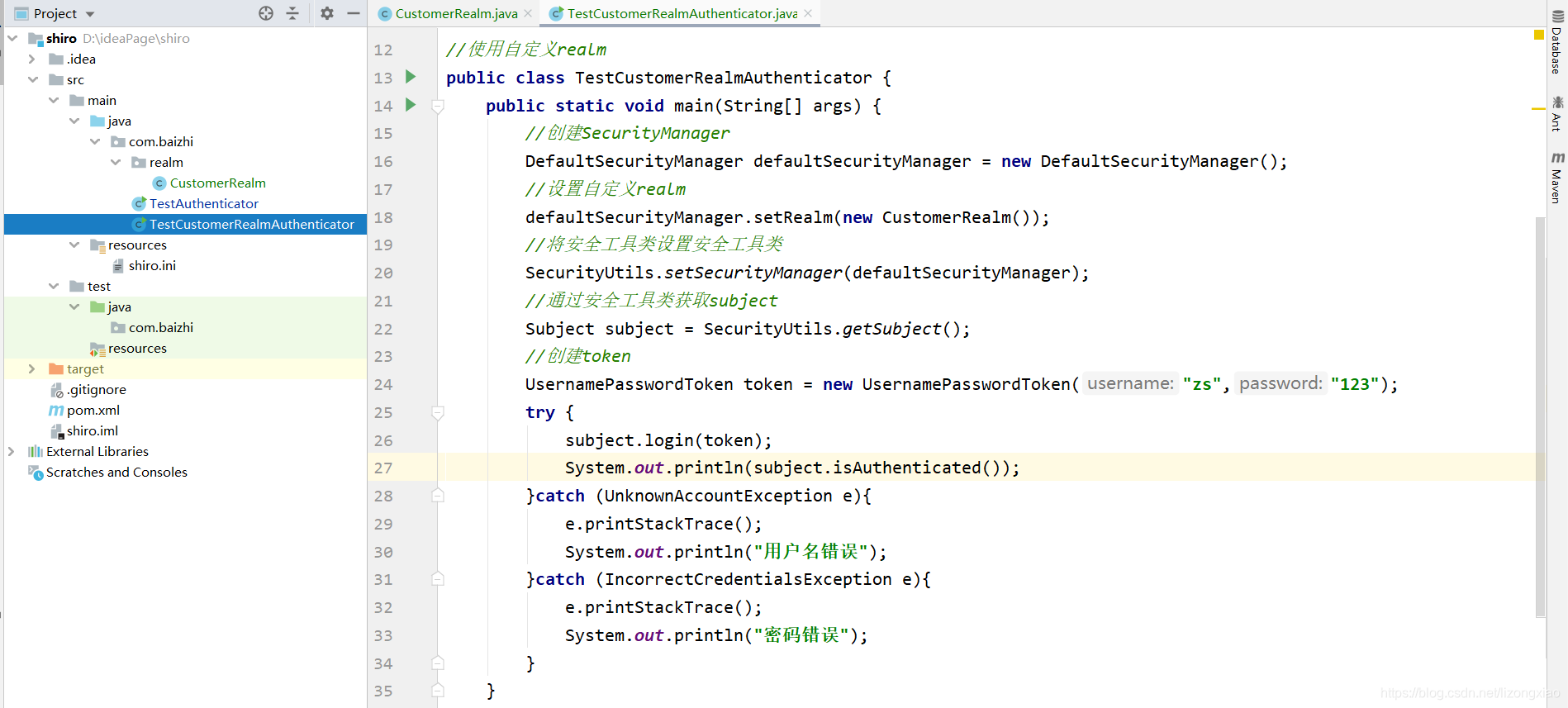Open the Project view dropdown
This screenshot has width=1568, height=708.
(90, 14)
